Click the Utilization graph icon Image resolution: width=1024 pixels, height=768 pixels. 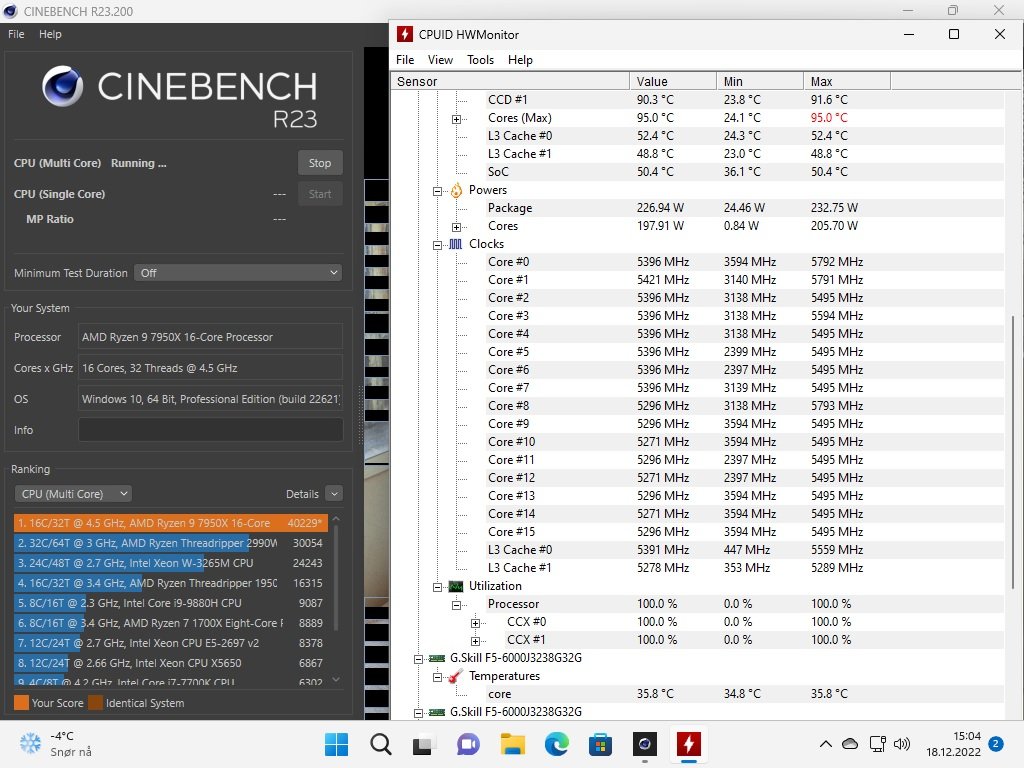456,586
